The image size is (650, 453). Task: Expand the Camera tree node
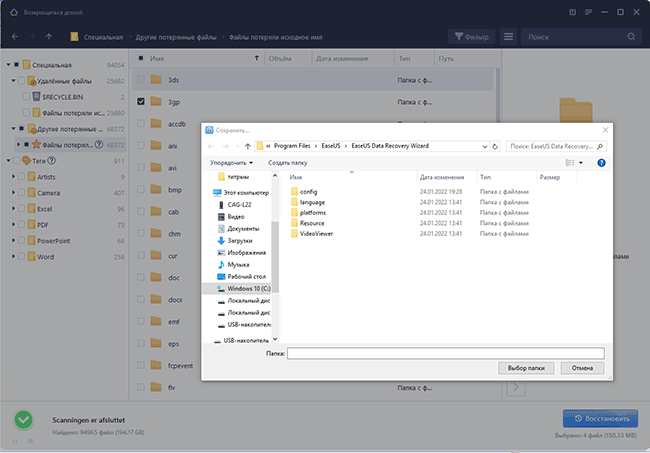(x=13, y=193)
